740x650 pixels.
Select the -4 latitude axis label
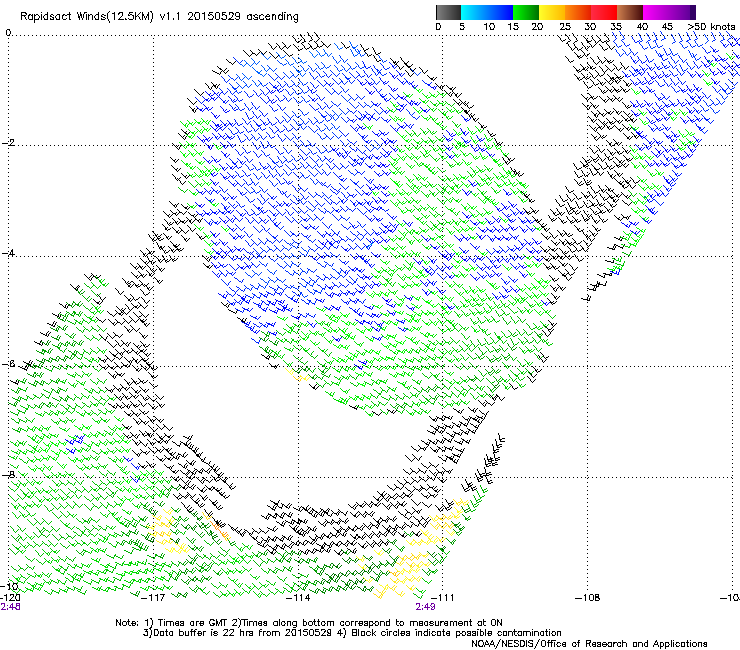pos(8,253)
